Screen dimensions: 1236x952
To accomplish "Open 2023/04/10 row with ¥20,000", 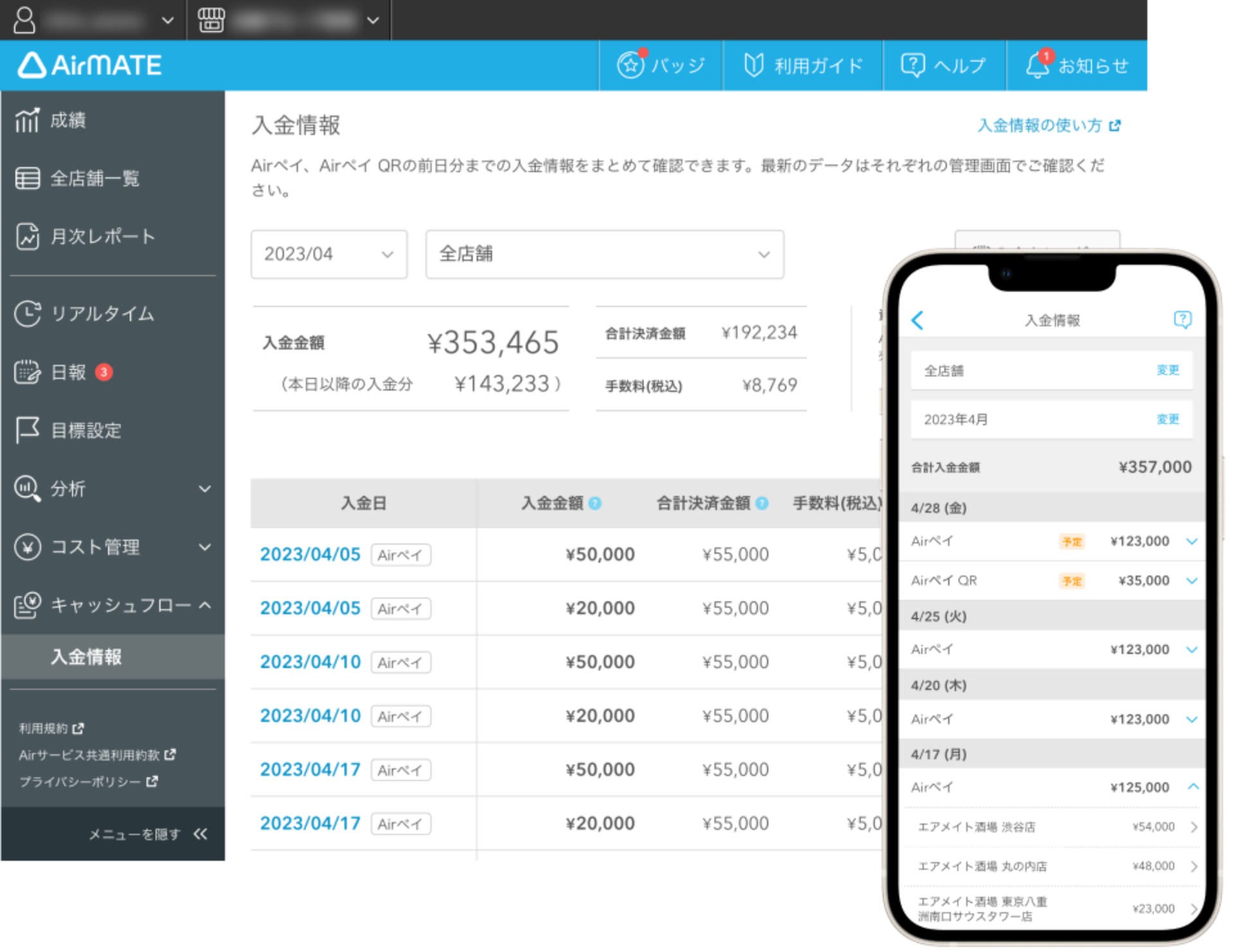I will click(310, 716).
